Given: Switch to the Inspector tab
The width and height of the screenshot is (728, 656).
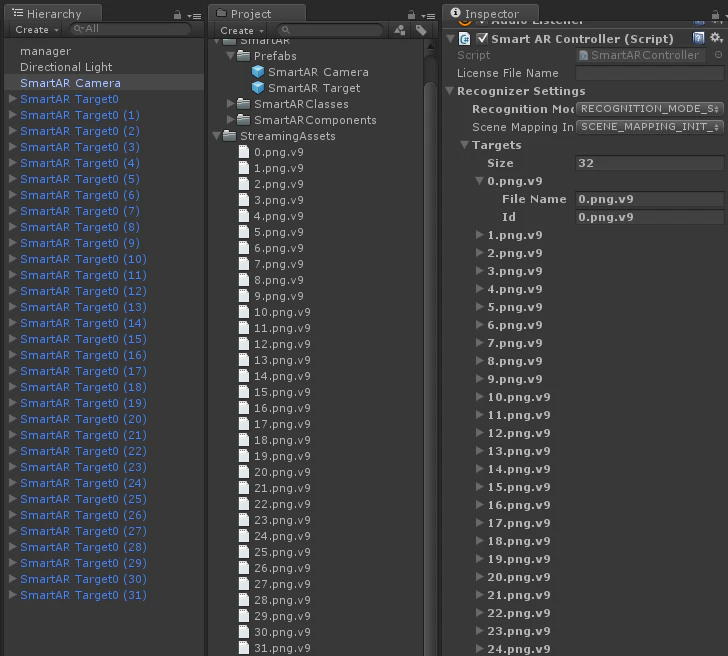Looking at the screenshot, I should pos(491,13).
